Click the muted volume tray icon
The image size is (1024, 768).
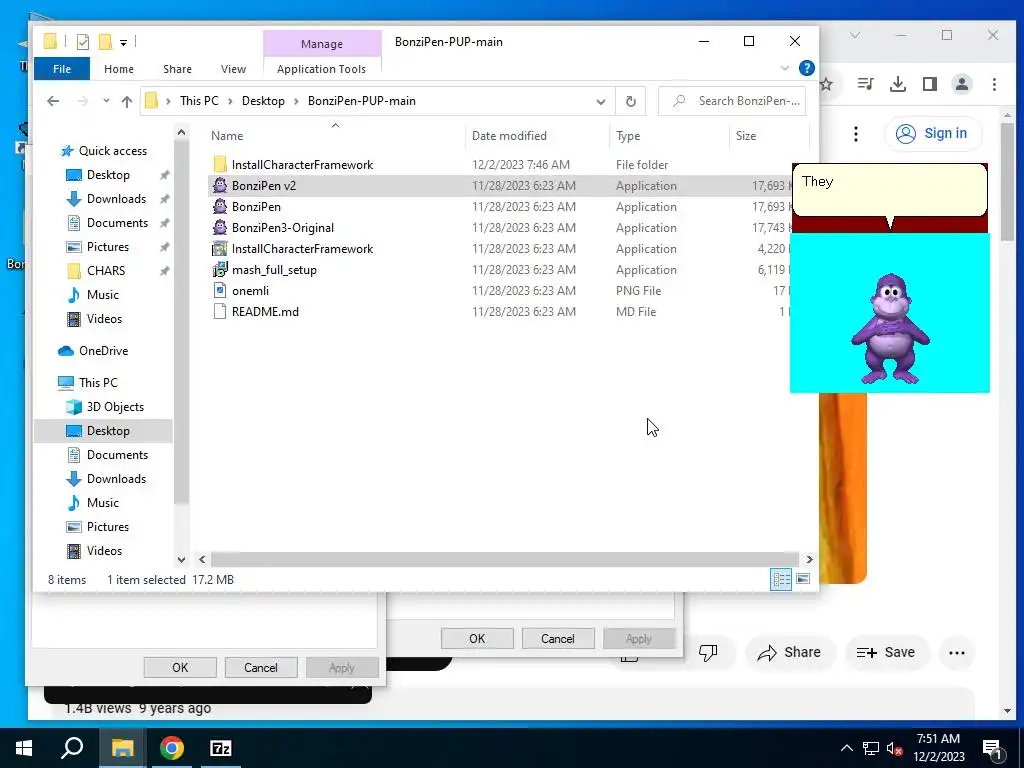pyautogui.click(x=895, y=748)
